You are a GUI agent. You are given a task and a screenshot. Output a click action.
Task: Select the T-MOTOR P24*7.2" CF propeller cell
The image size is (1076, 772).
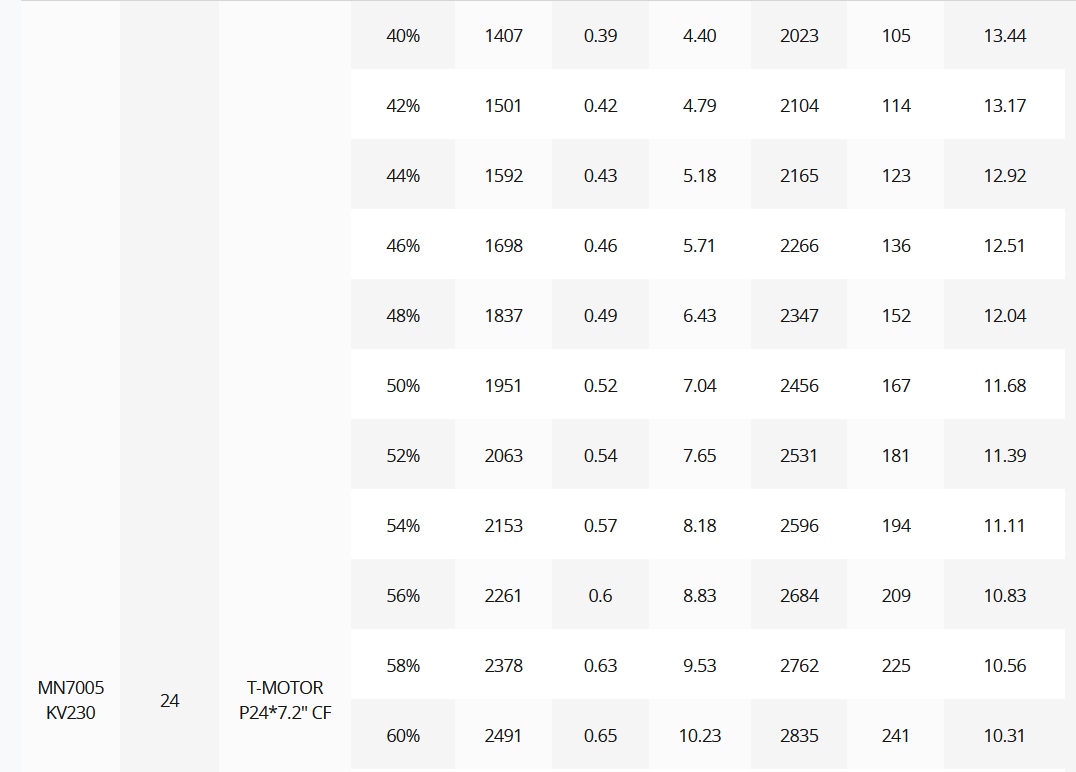coord(285,700)
